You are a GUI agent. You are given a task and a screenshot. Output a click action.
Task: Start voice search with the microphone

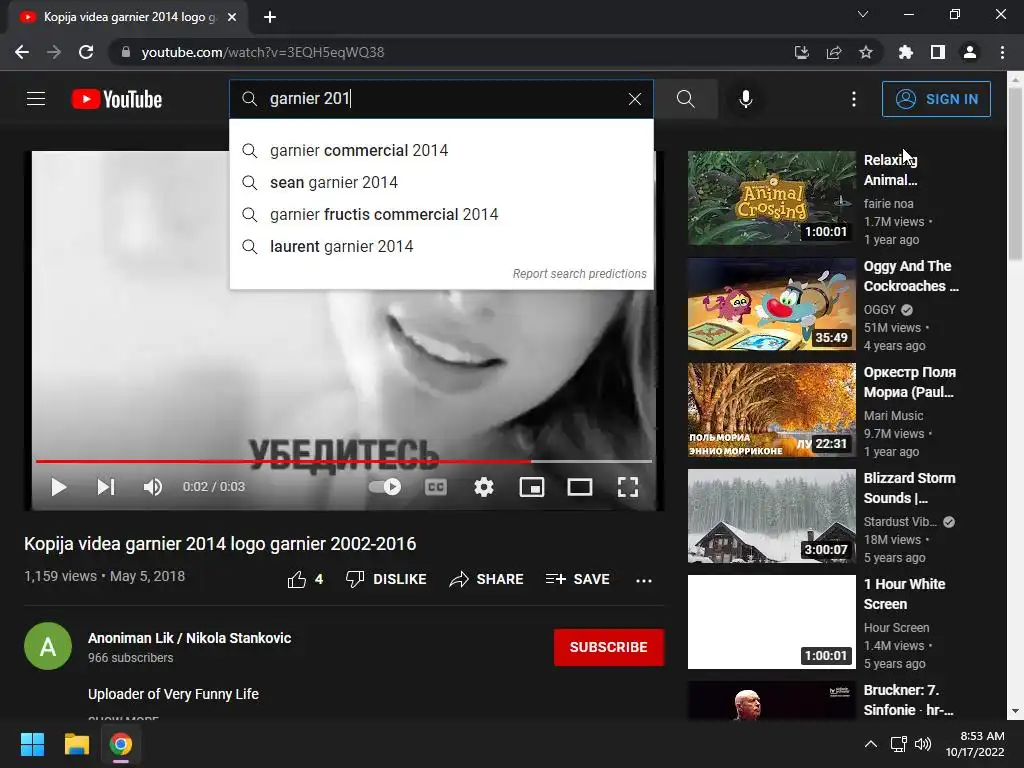[x=745, y=99]
